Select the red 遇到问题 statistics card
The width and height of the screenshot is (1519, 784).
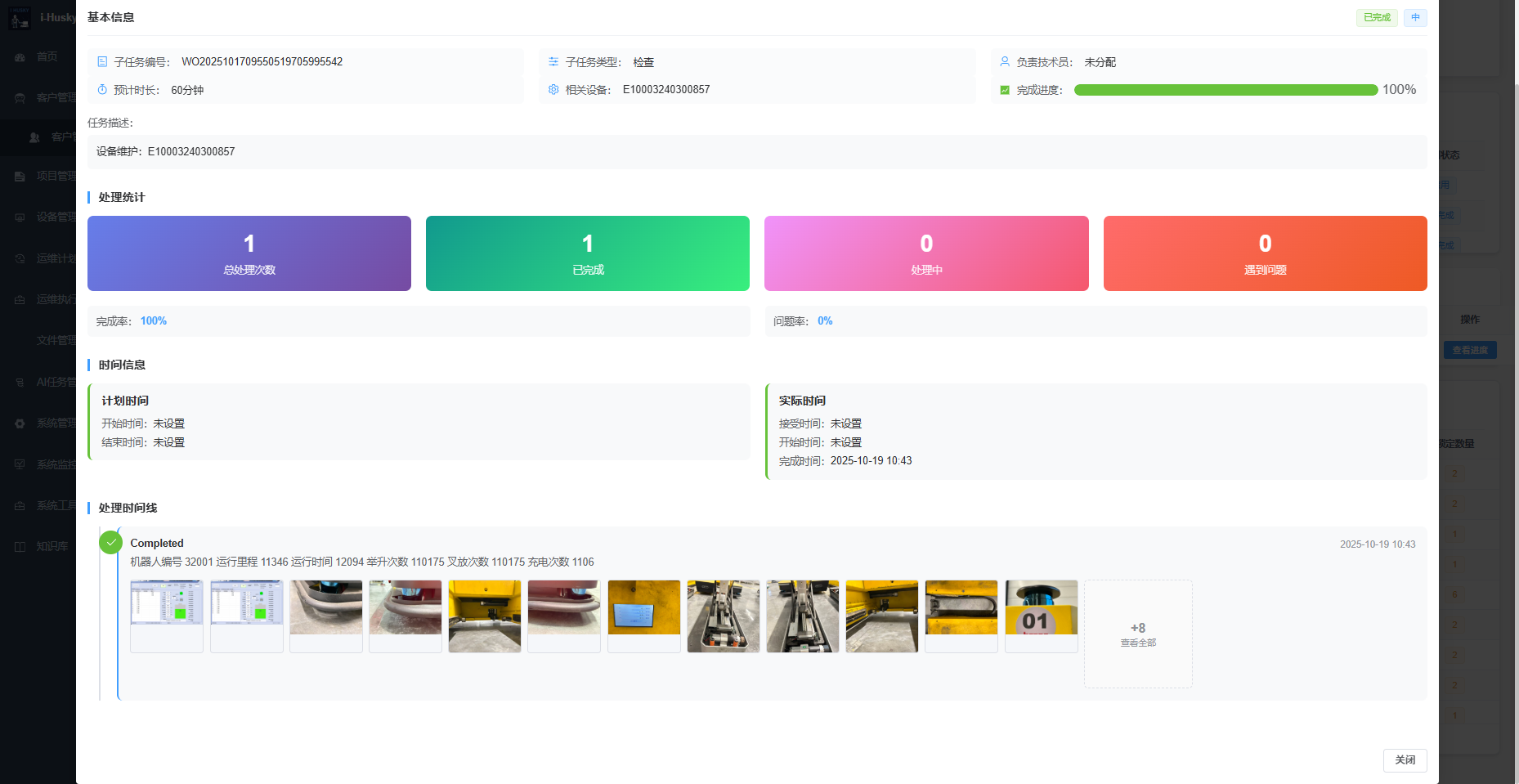point(1265,253)
